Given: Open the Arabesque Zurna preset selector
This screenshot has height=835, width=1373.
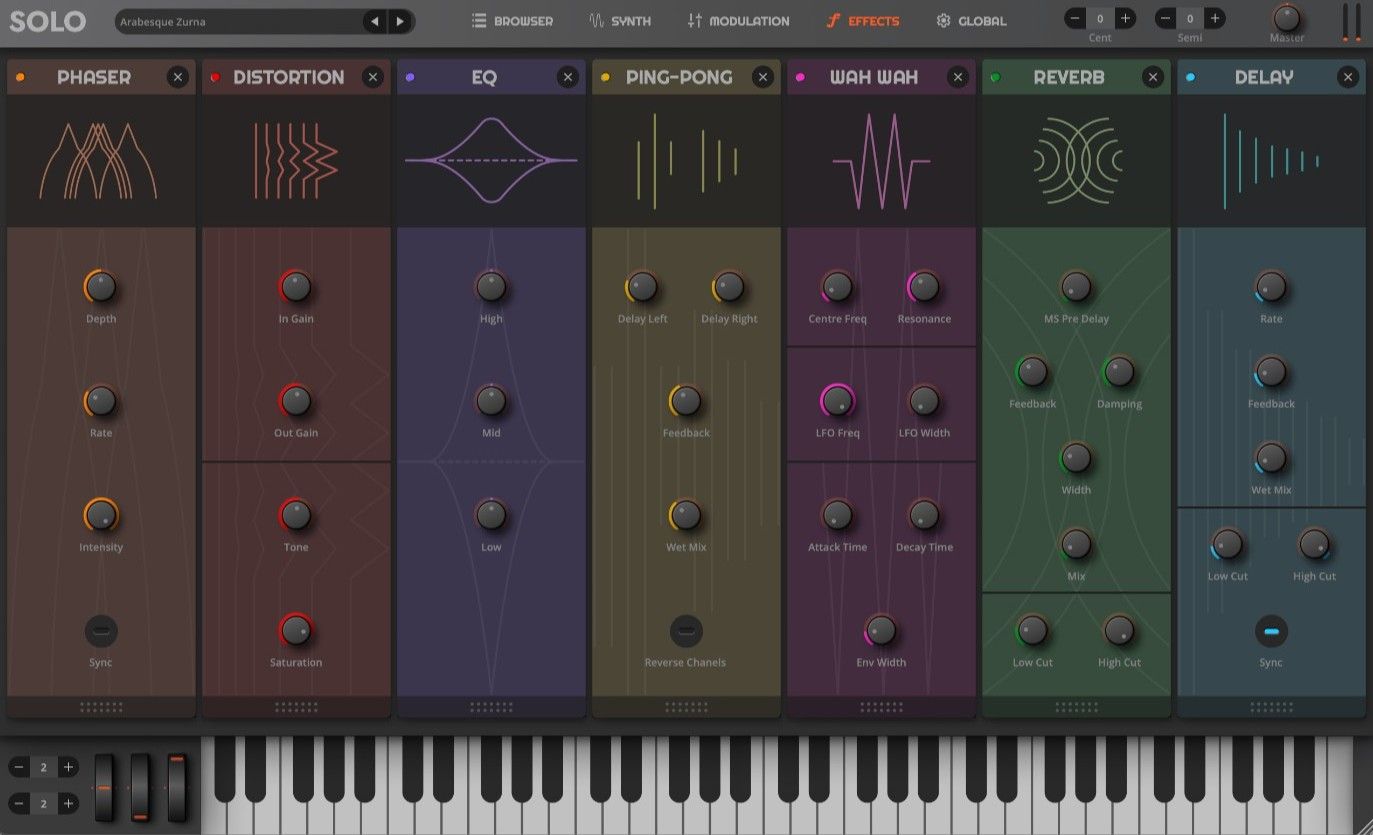Looking at the screenshot, I should (240, 20).
